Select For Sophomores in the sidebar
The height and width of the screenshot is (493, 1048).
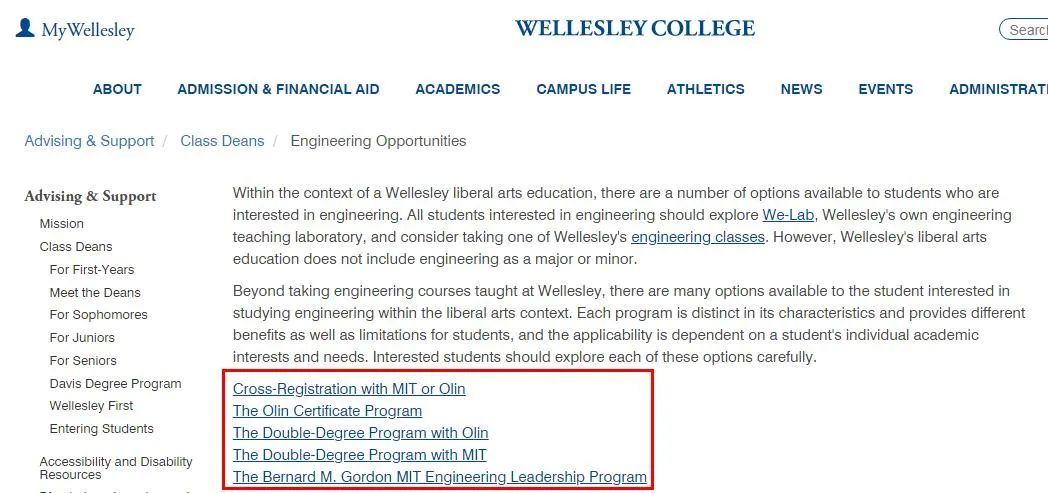(98, 315)
